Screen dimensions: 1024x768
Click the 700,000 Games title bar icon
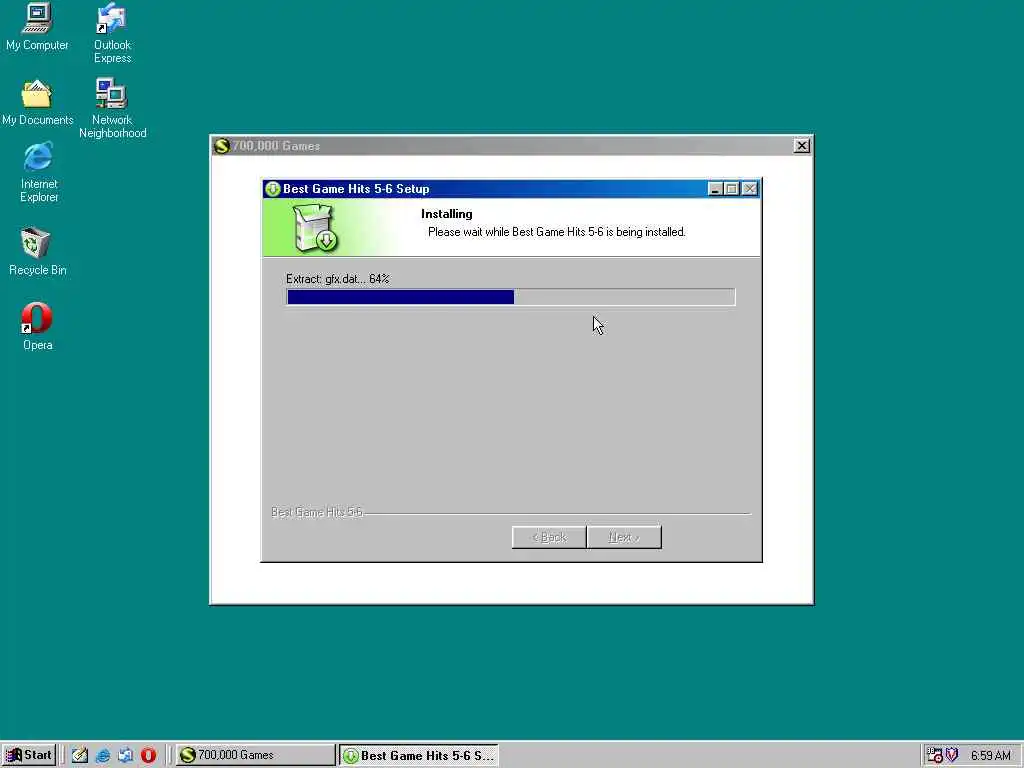[222, 146]
